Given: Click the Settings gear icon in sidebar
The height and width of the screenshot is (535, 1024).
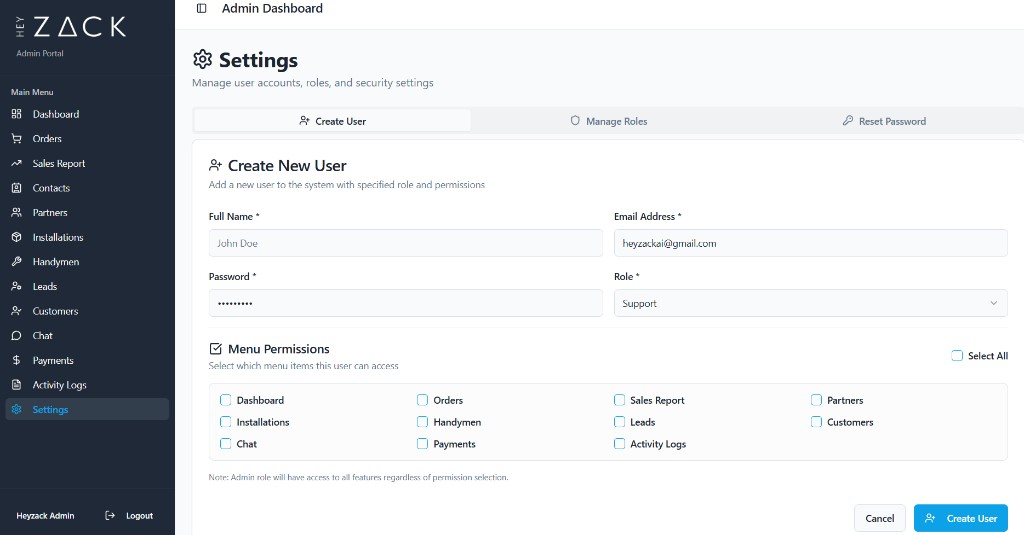Looking at the screenshot, I should [16, 410].
